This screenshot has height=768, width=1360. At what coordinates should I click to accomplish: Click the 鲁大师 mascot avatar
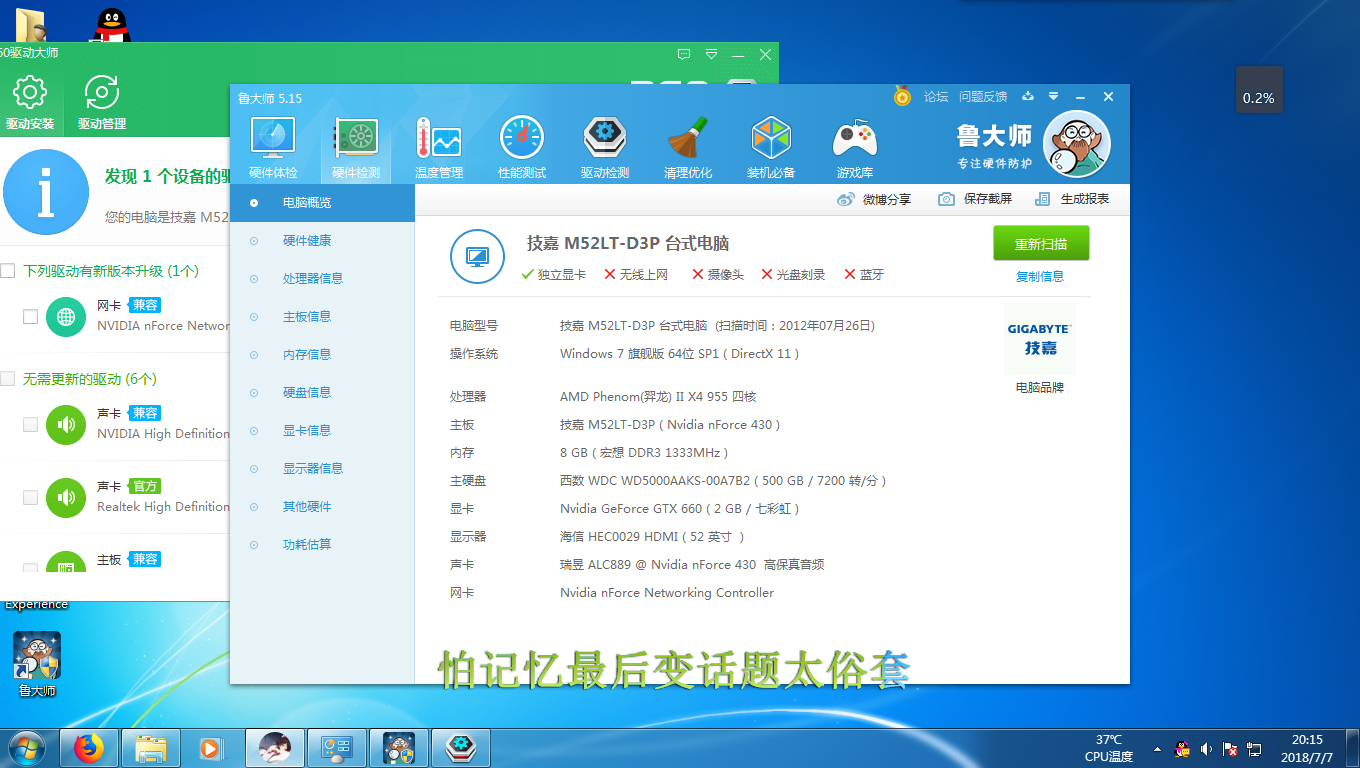(1076, 144)
